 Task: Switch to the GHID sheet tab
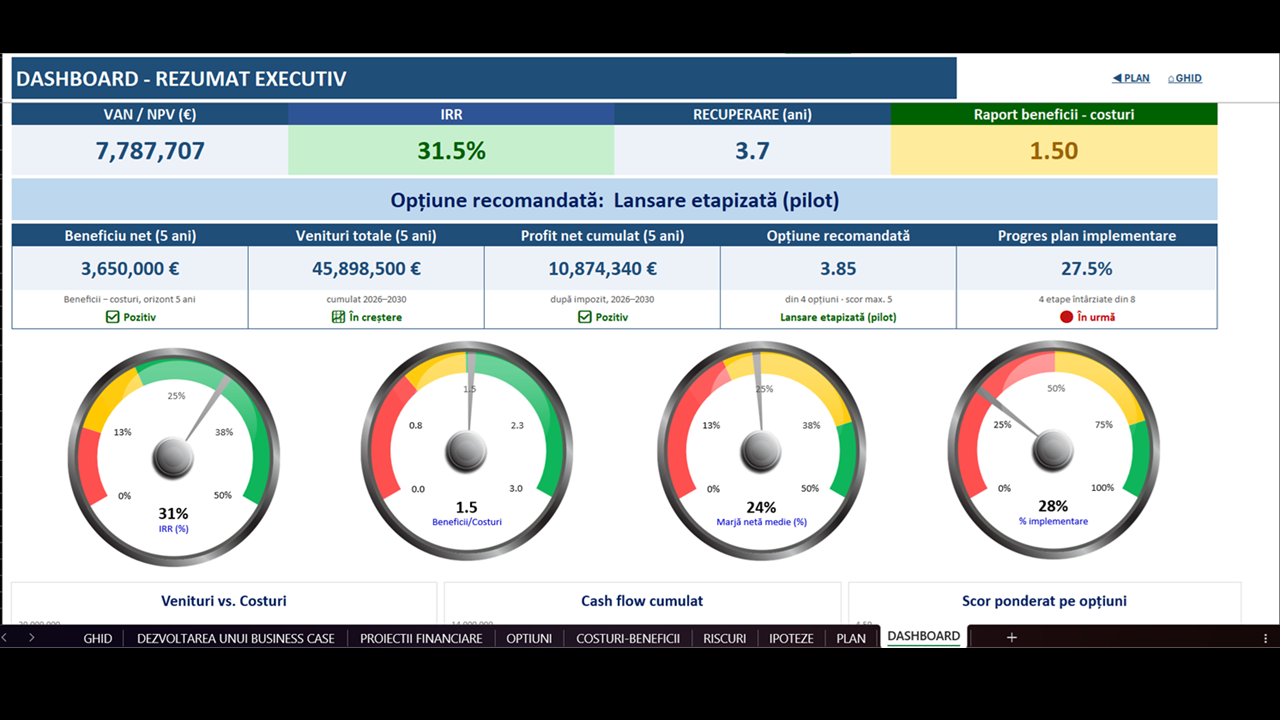tap(98, 638)
